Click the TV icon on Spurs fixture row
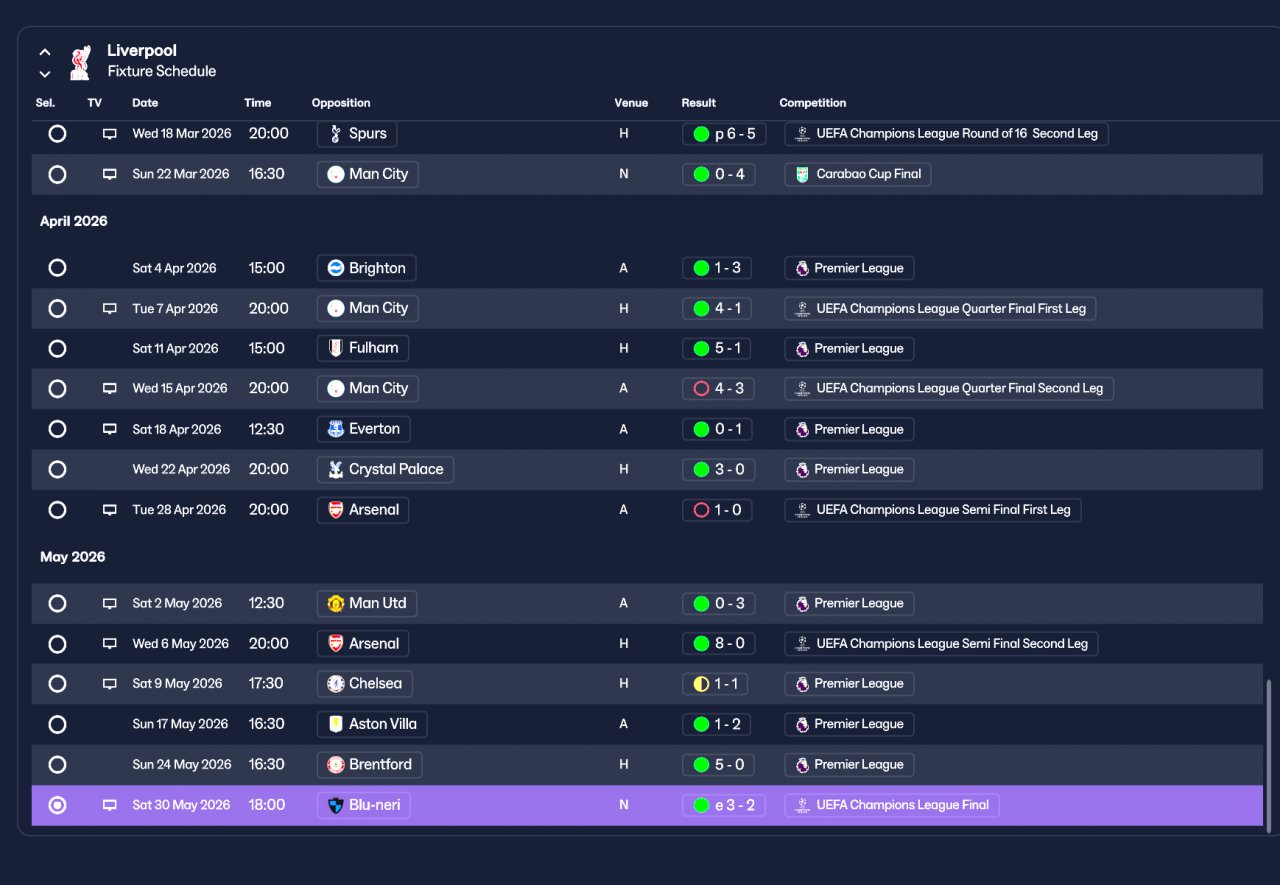 pos(110,134)
